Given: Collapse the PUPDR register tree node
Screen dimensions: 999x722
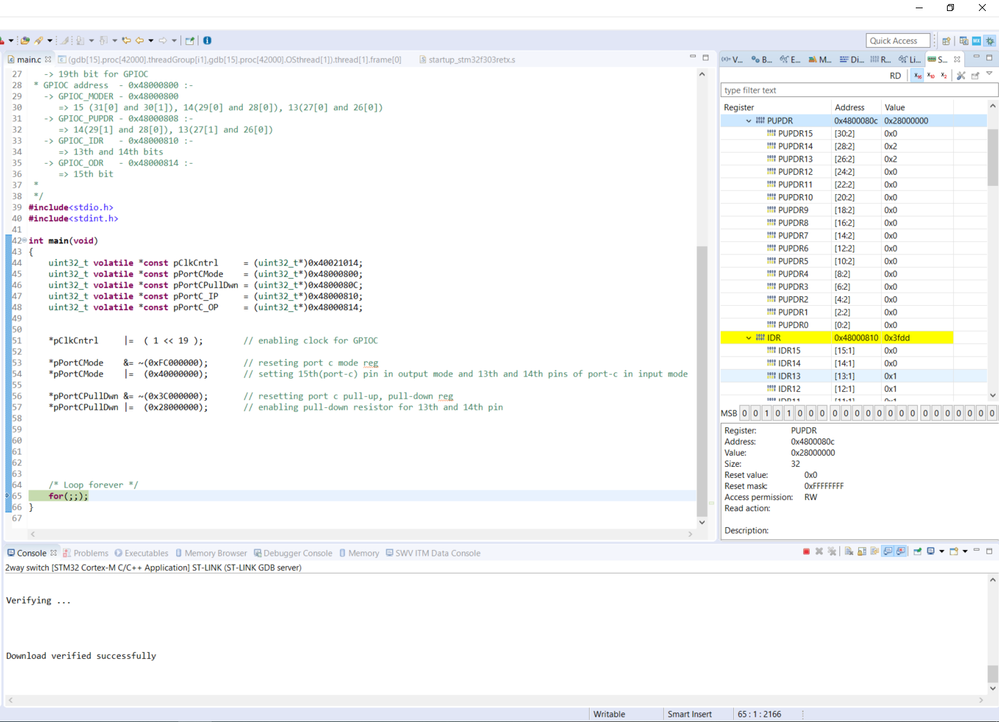Looking at the screenshot, I should pos(749,120).
